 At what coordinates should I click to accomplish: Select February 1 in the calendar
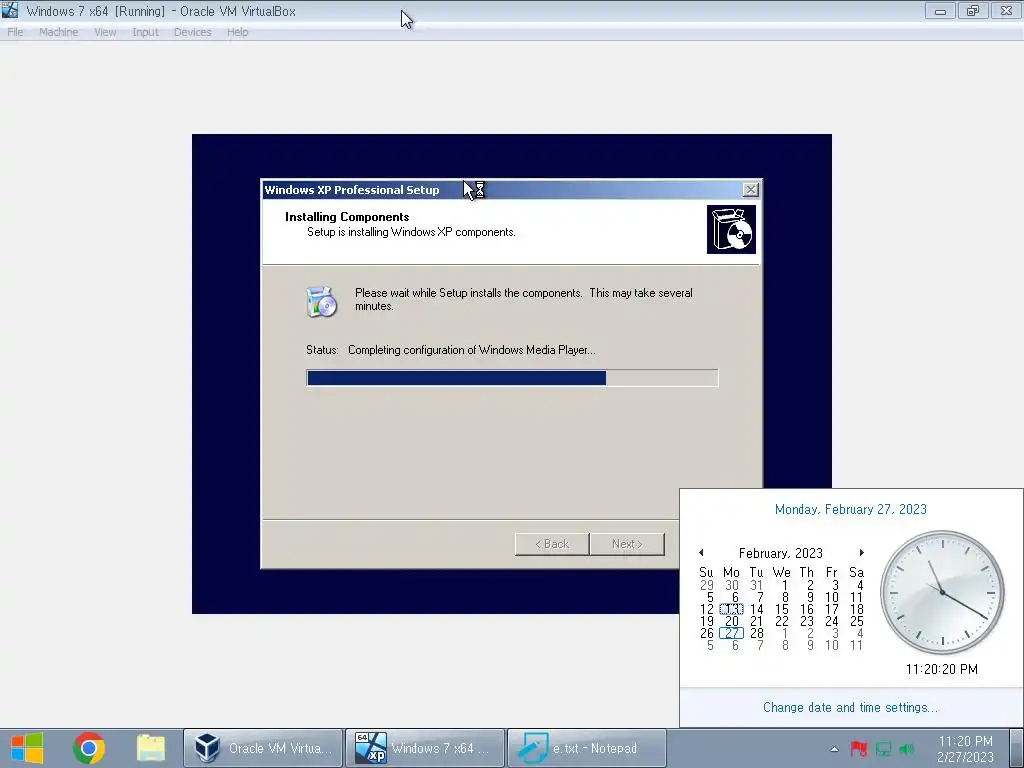pos(784,585)
